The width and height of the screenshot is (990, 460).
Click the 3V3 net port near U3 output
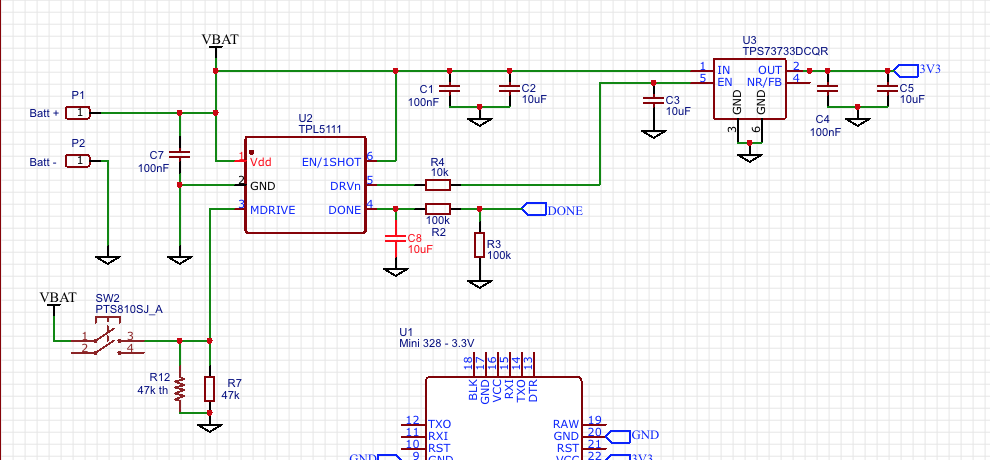pos(907,70)
